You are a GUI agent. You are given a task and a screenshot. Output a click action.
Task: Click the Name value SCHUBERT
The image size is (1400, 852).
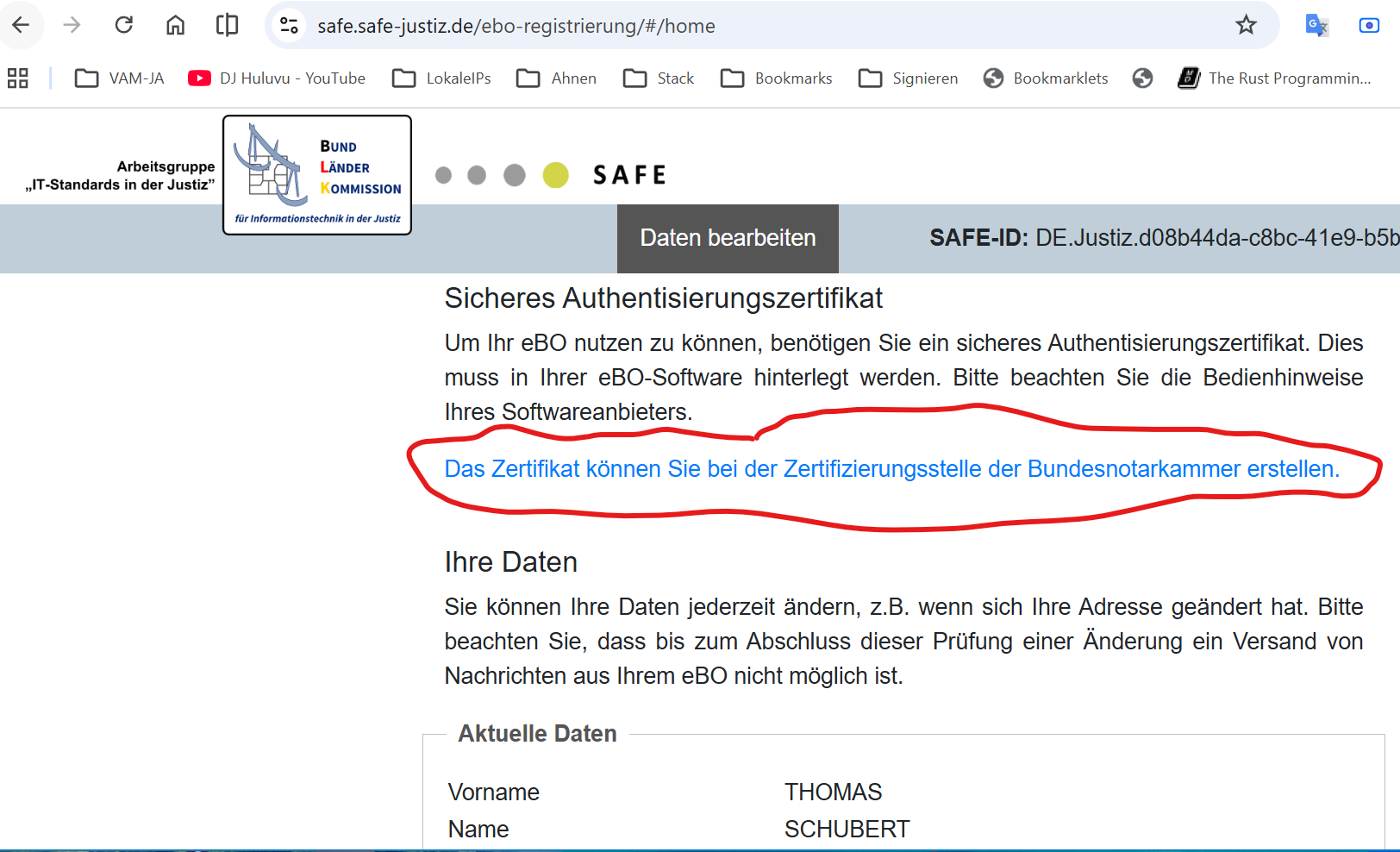847,830
